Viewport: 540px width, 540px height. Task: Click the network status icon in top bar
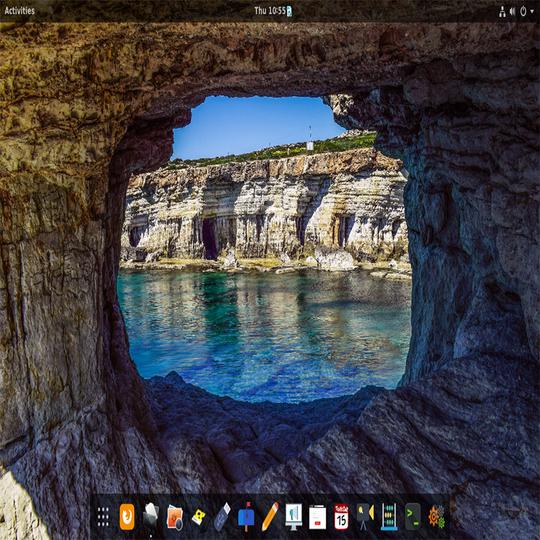pos(502,11)
